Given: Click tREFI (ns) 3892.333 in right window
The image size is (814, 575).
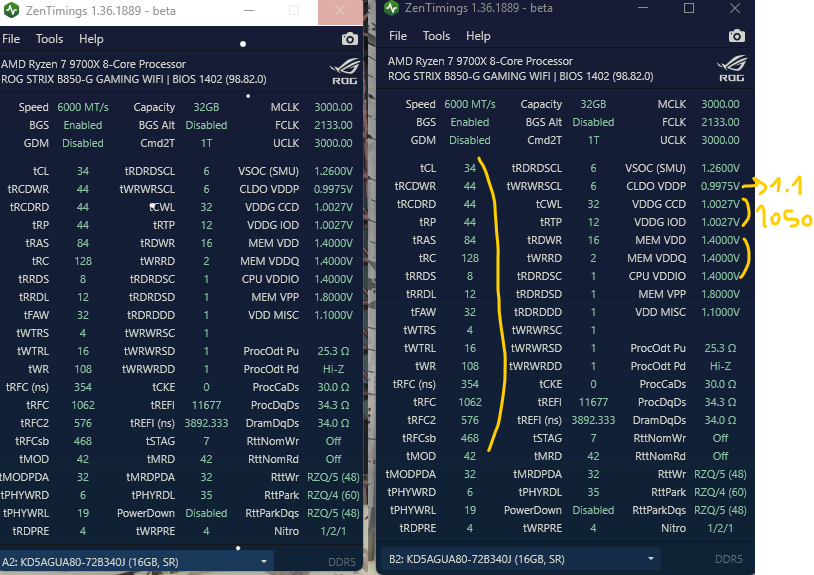Looking at the screenshot, I should 593,420.
